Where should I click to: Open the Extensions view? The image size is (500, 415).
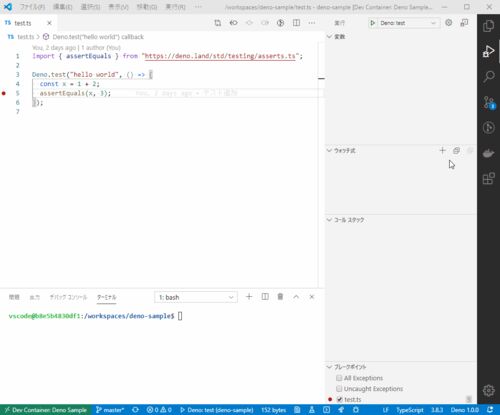(x=488, y=179)
